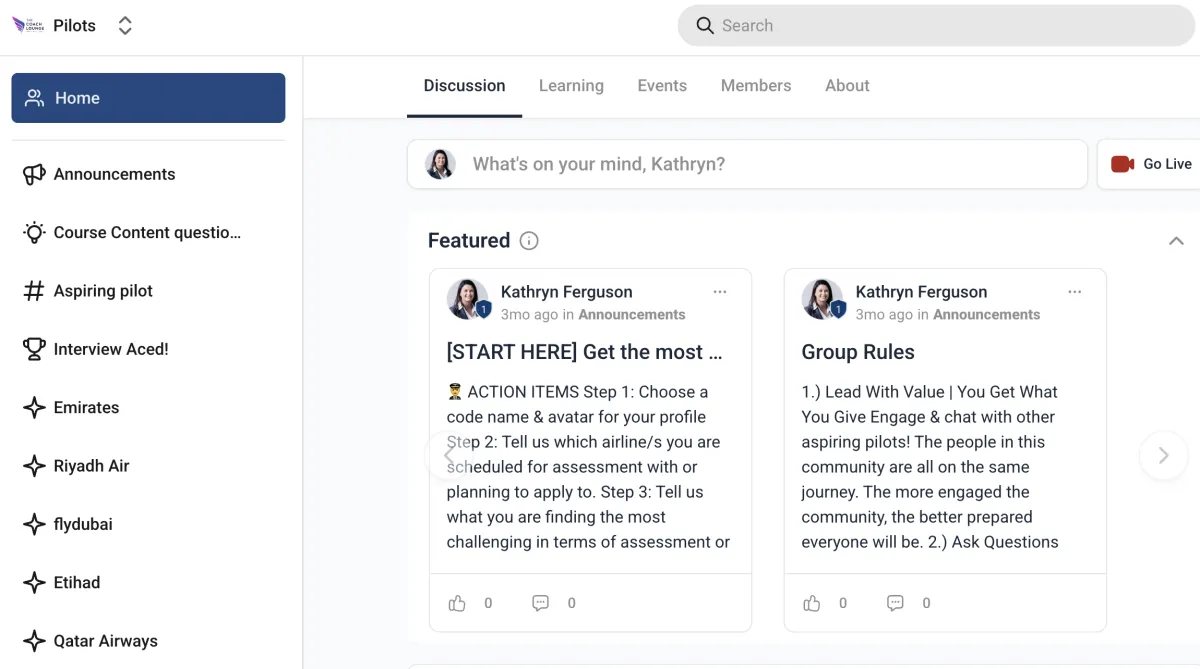Click the Announcements megaphone icon
The image size is (1200, 669).
(x=34, y=174)
